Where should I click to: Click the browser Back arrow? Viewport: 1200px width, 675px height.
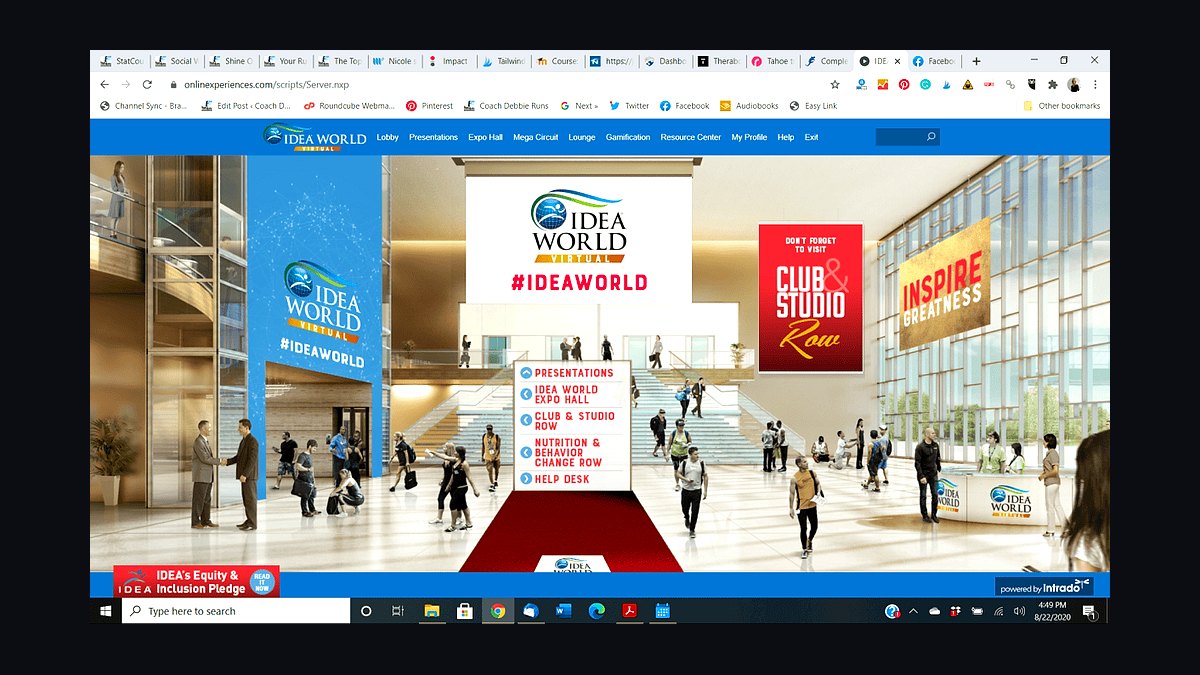pos(105,85)
